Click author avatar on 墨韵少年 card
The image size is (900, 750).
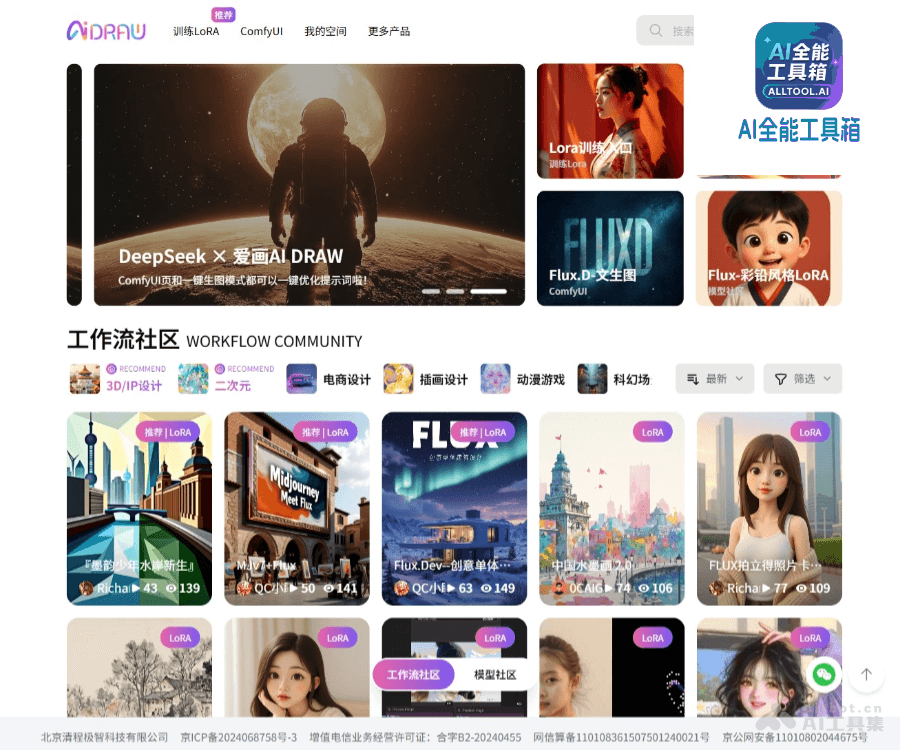pos(86,588)
